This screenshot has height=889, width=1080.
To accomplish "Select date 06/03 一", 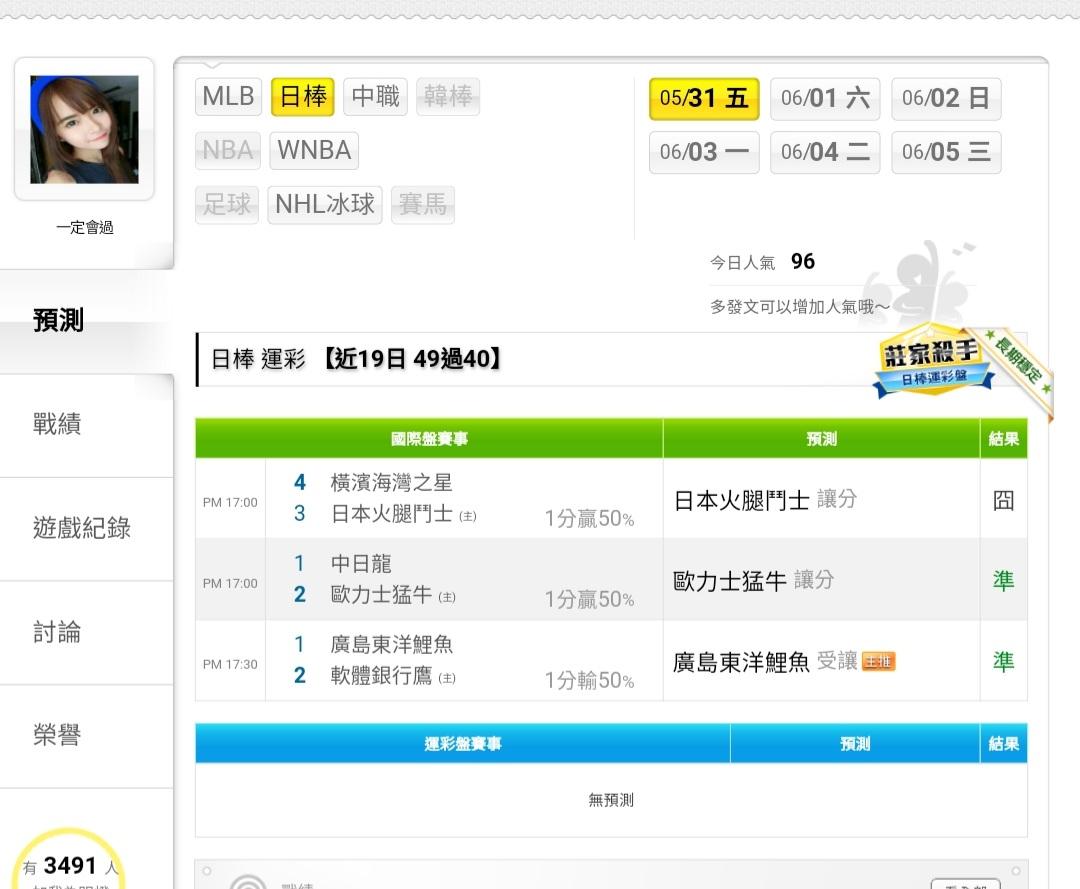I will click(704, 152).
